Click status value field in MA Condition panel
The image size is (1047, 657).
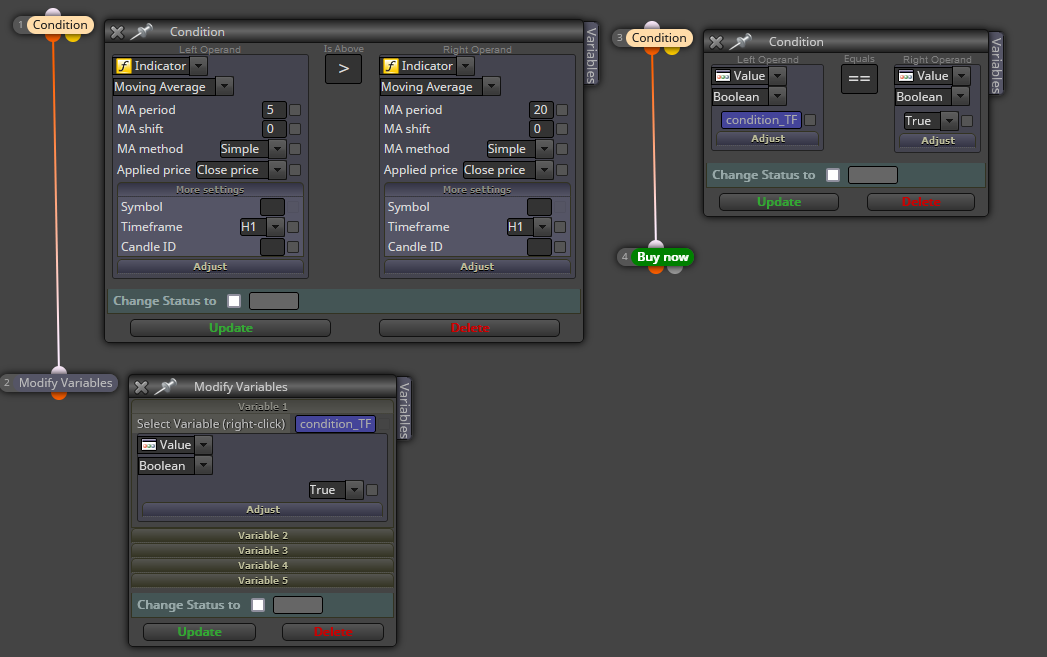tap(274, 301)
